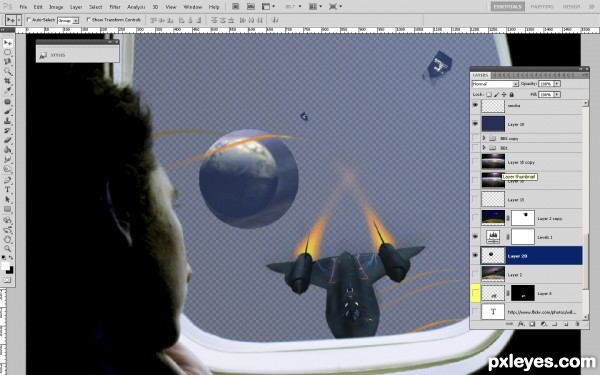Viewport: 600px width, 375px height.
Task: Launch Bridge from the application bar
Action: [235, 7]
